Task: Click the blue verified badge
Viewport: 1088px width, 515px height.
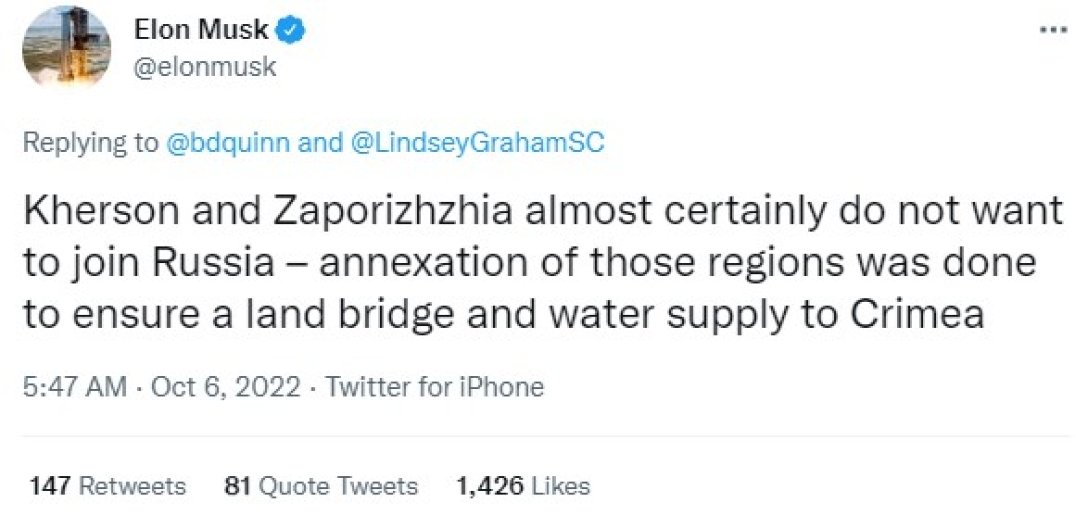Action: pyautogui.click(x=291, y=32)
